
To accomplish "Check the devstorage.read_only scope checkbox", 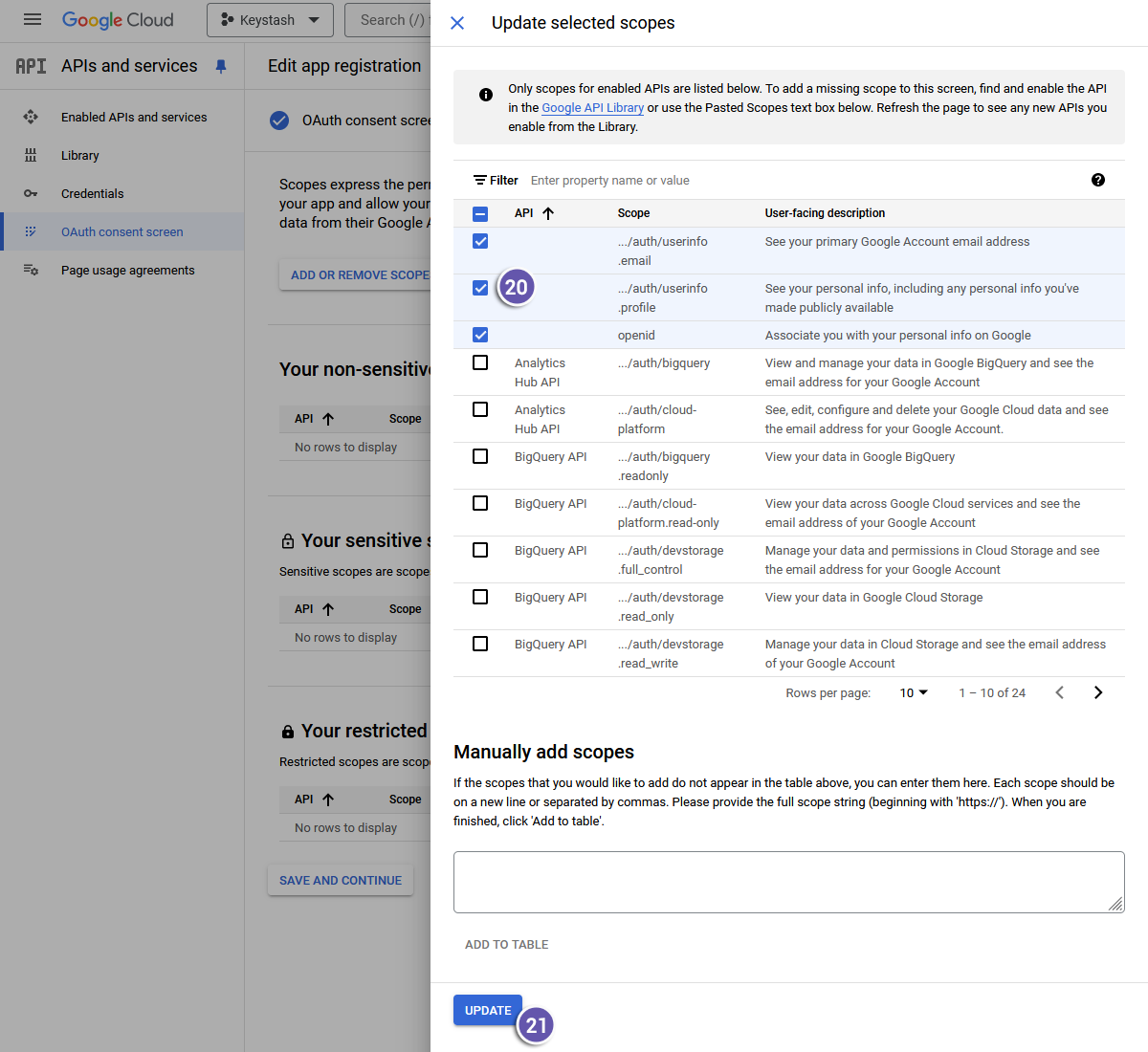I will tap(480, 597).
